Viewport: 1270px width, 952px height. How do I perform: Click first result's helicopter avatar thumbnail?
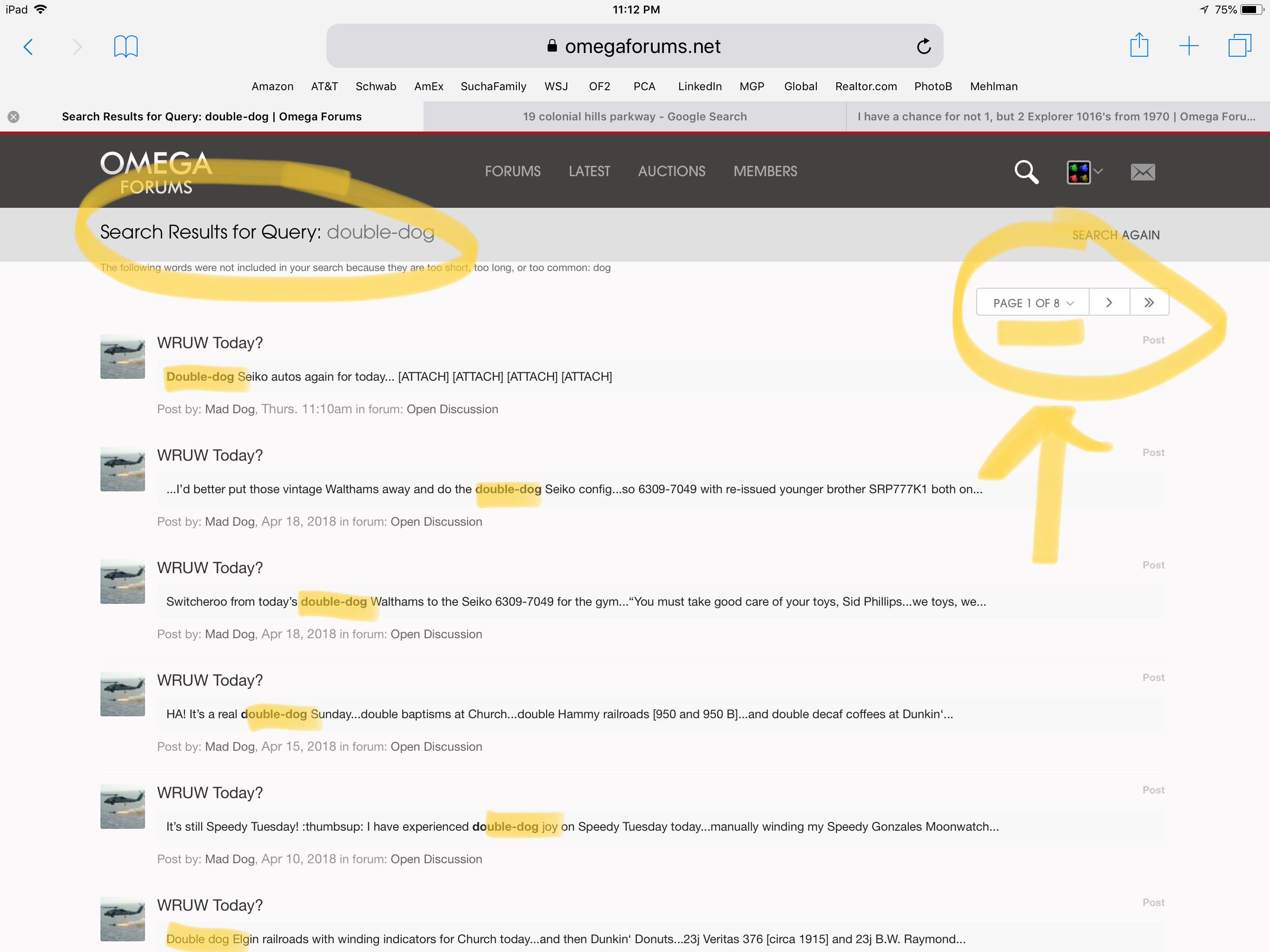coord(122,357)
